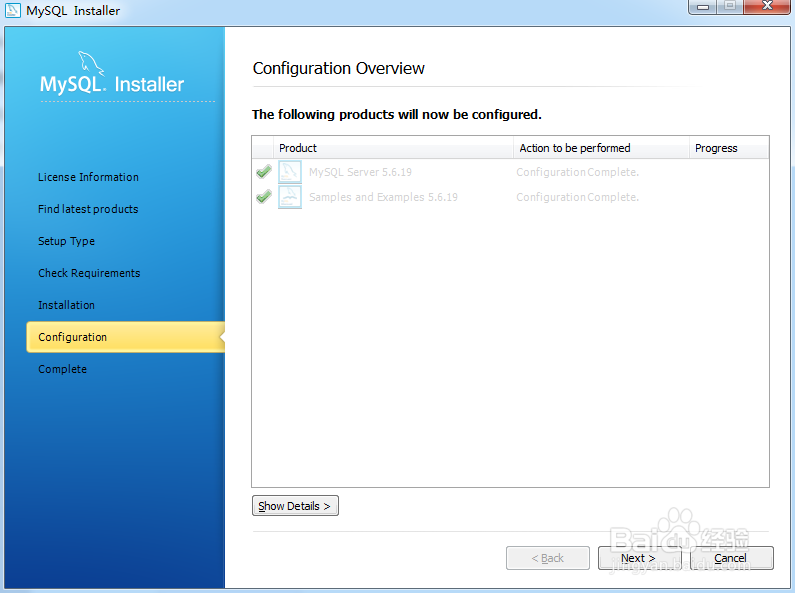Select highlighted Configuration step
Image resolution: width=795 pixels, height=593 pixels.
[x=125, y=337]
